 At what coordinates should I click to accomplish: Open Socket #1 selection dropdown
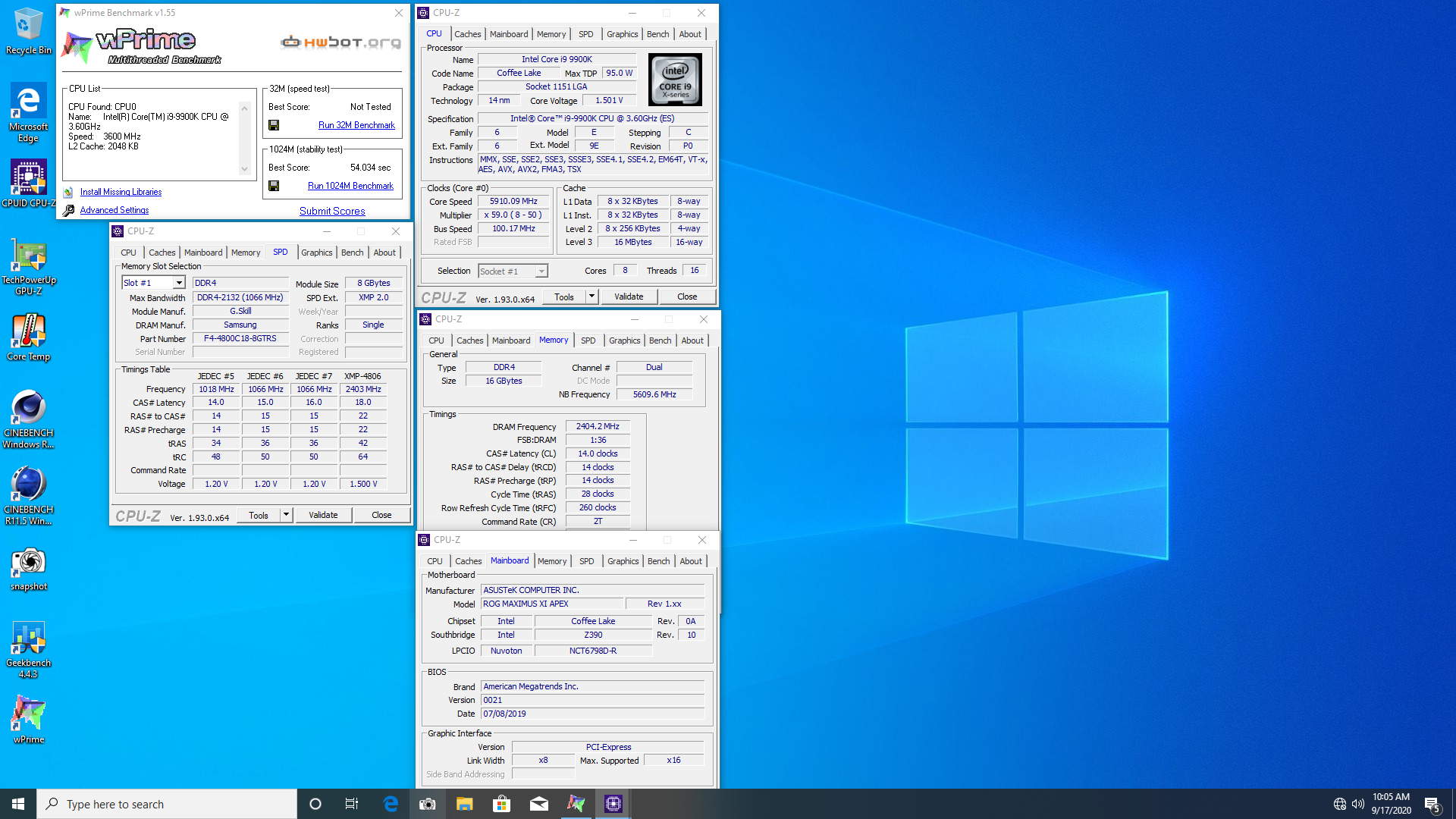point(513,271)
